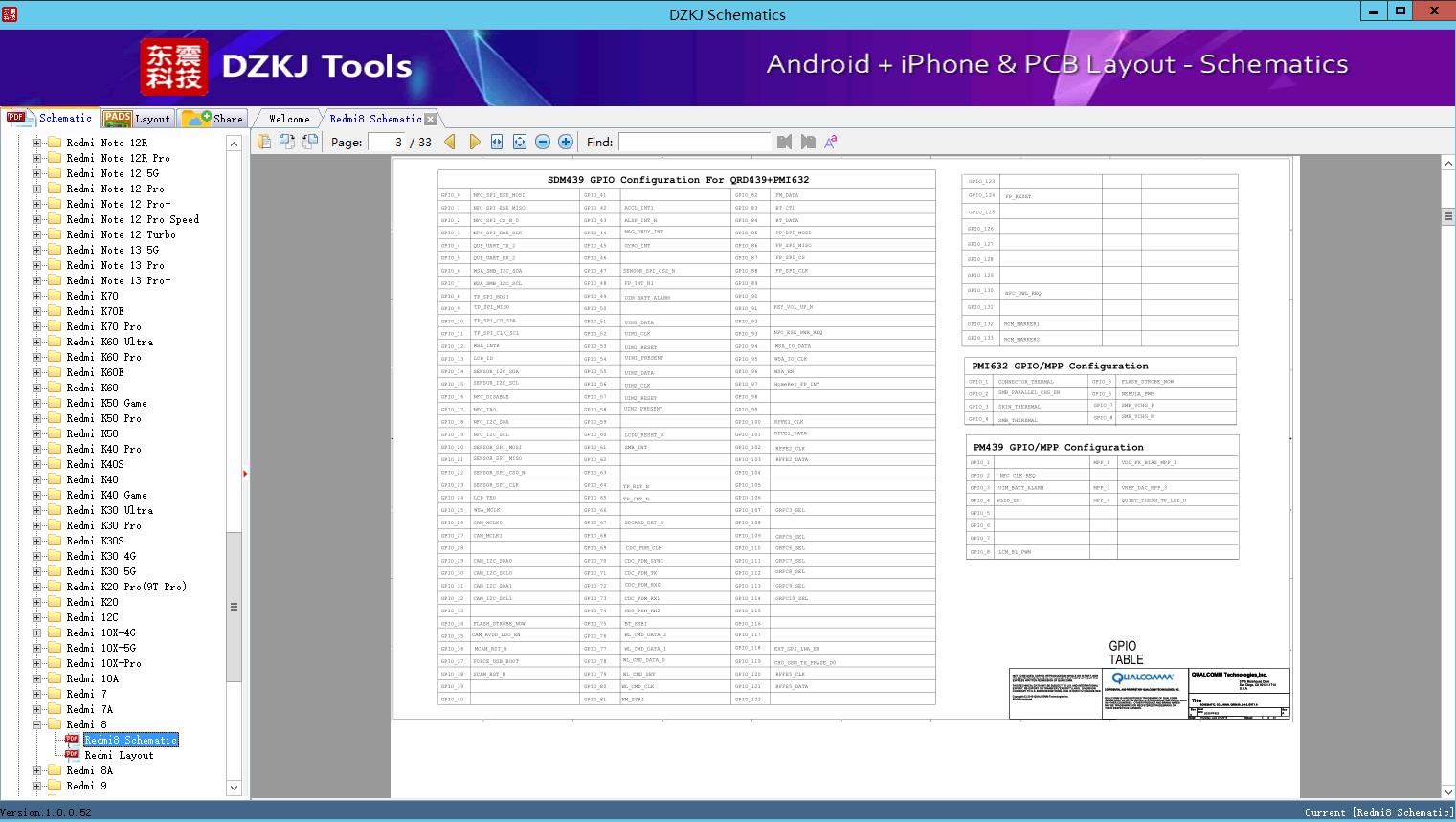Screen dimensions: 1456x822
Task: Click the tree panel scroll-down arrow
Action: point(234,788)
